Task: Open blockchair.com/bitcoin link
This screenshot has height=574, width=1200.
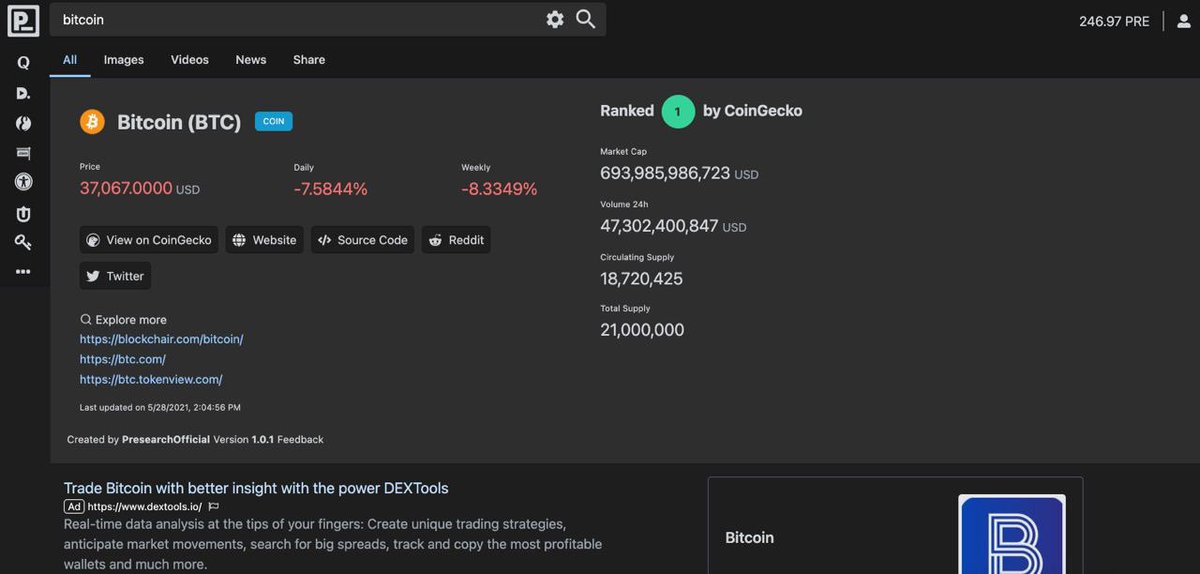Action: 161,339
